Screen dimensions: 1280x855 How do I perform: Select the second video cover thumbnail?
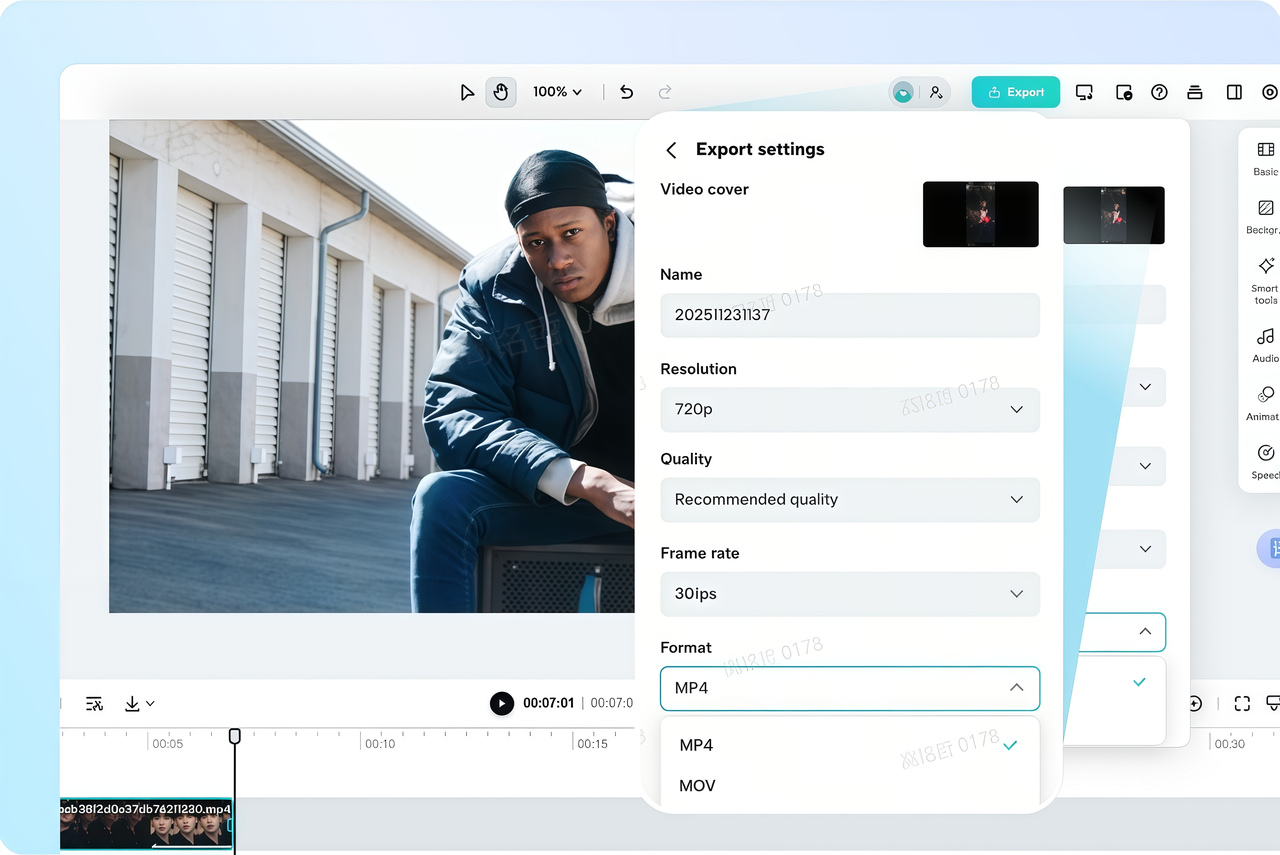(x=1114, y=214)
